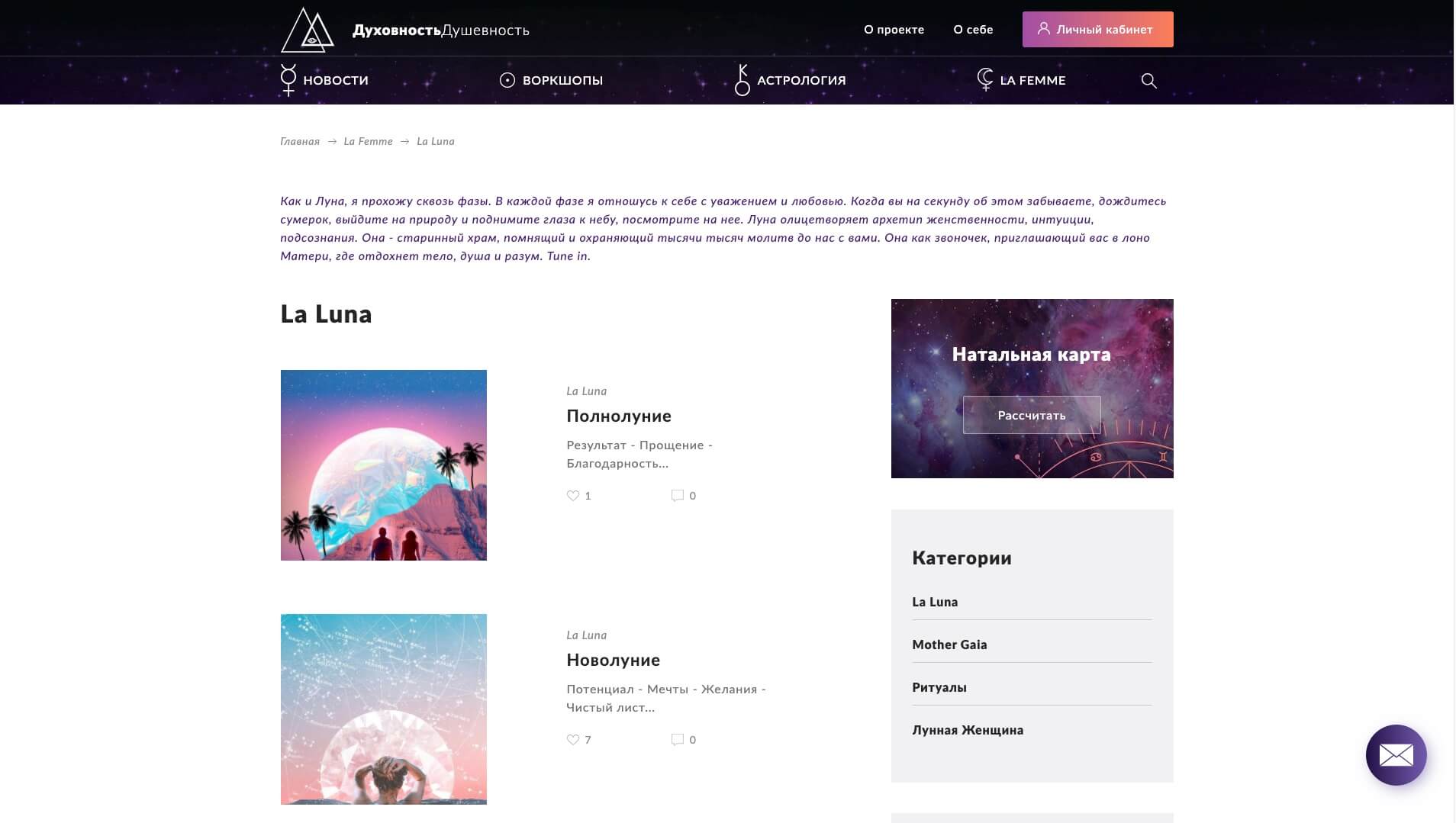Image resolution: width=1456 pixels, height=823 pixels.
Task: Go to О себе page
Action: click(973, 30)
